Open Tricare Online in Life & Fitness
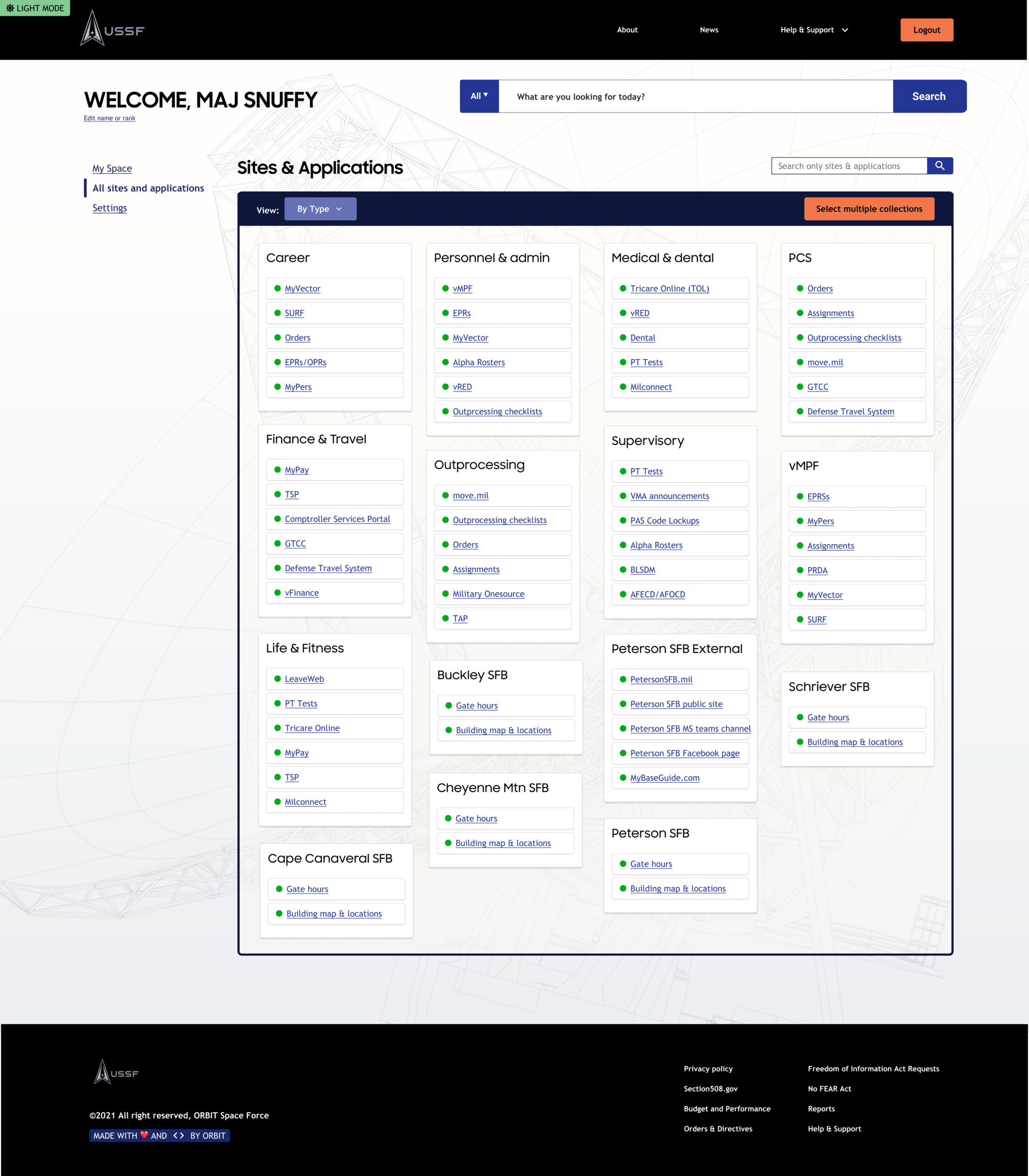This screenshot has width=1029, height=1176. 312,728
